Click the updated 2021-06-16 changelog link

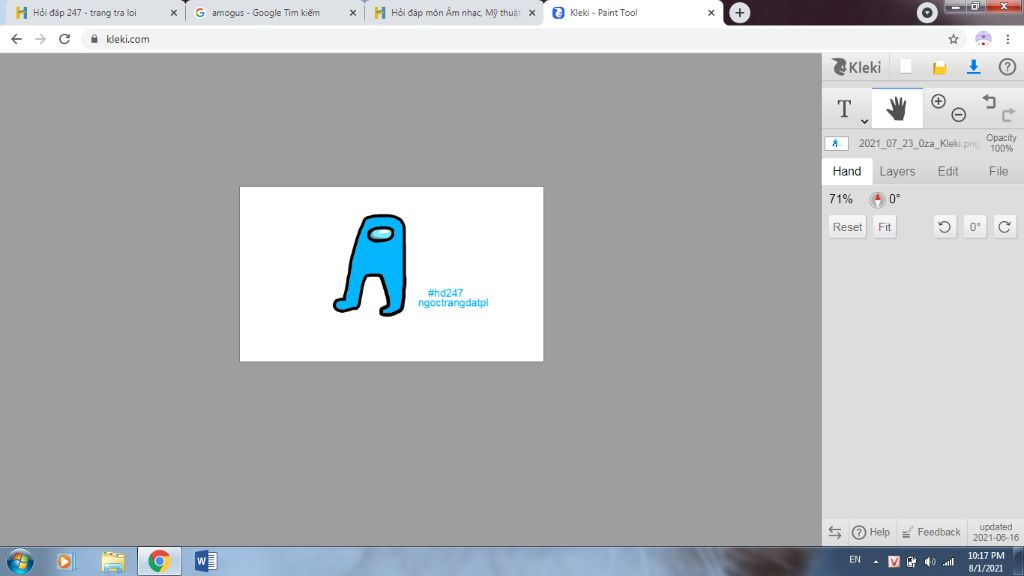click(x=996, y=532)
